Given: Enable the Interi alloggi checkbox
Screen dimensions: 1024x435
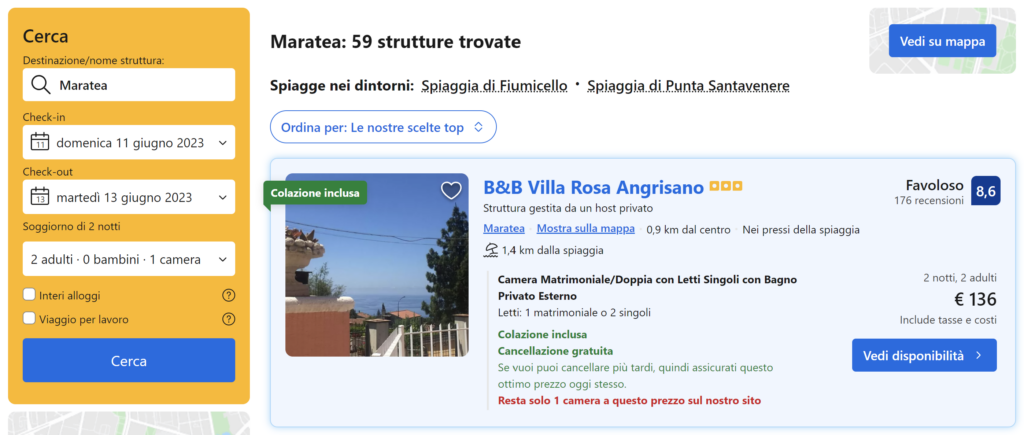Looking at the screenshot, I should pyautogui.click(x=29, y=295).
